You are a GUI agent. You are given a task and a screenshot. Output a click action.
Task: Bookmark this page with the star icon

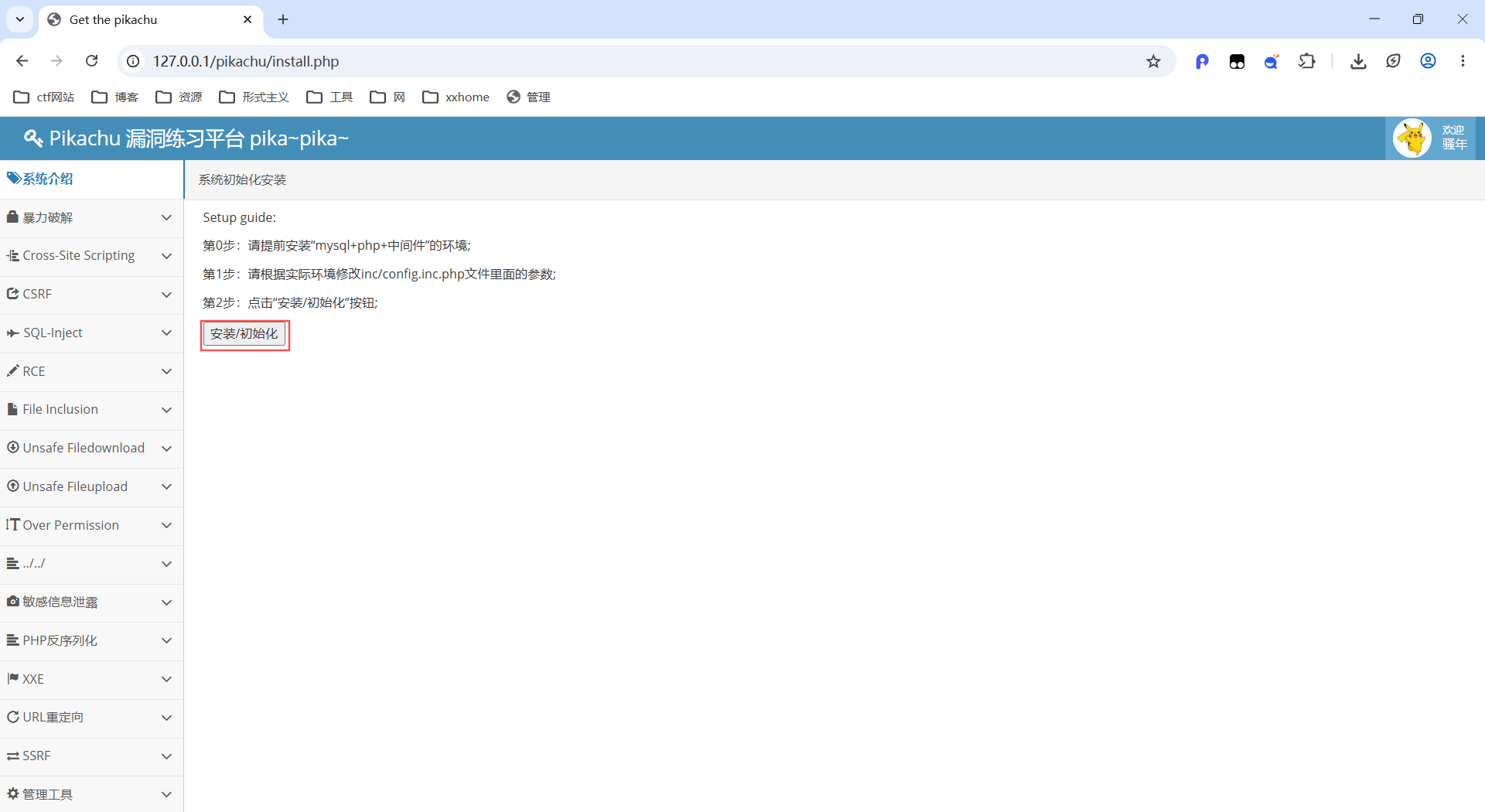pyautogui.click(x=1153, y=61)
